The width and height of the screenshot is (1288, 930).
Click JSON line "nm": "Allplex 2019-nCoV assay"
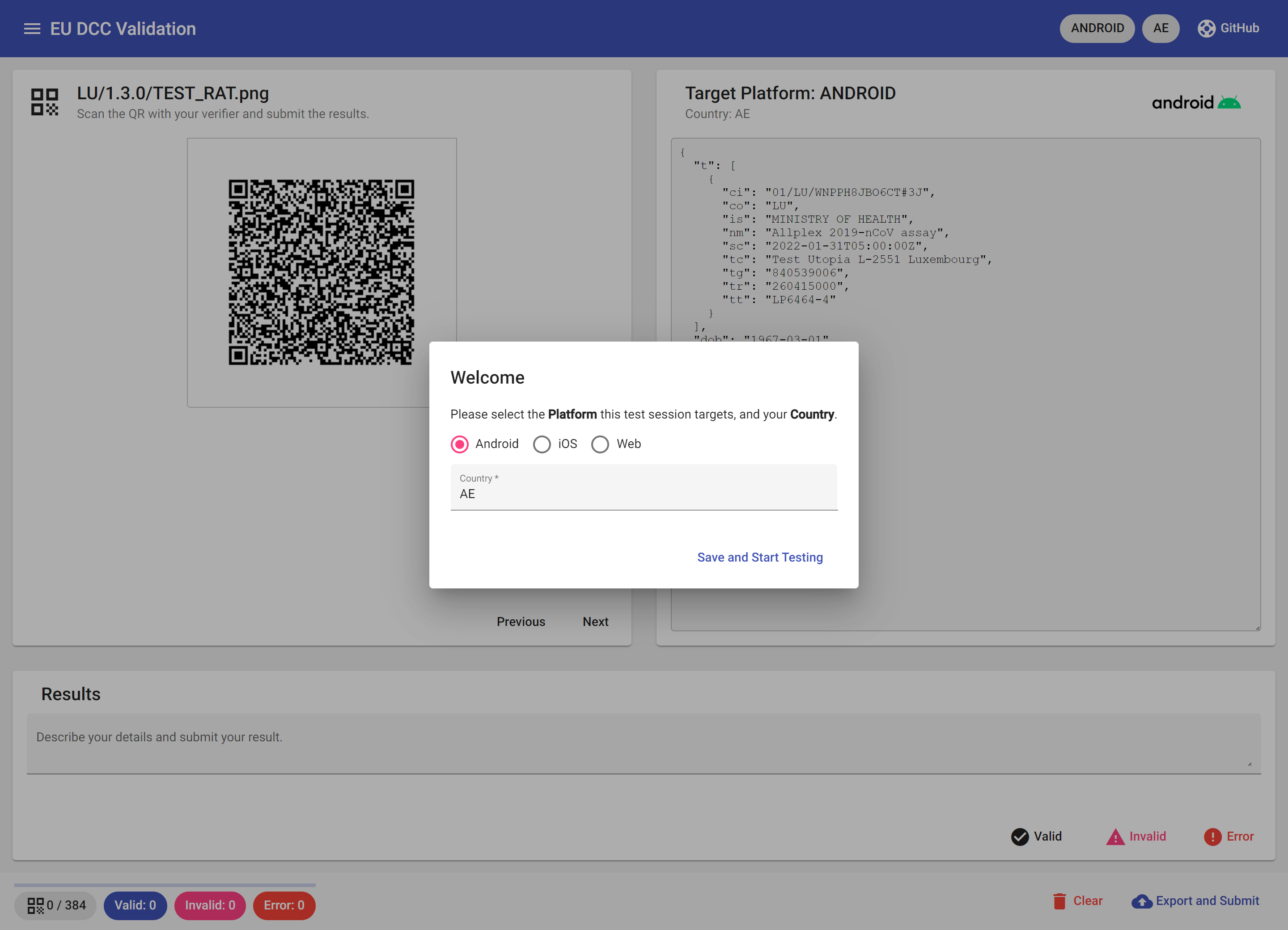(x=835, y=233)
